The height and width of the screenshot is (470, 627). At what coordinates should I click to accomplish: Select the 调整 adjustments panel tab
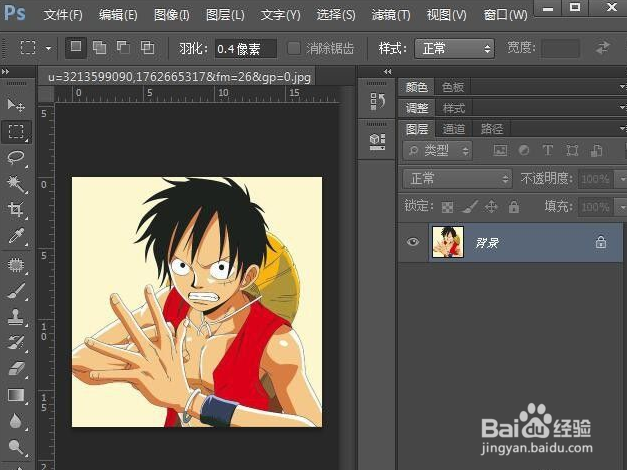coord(417,108)
